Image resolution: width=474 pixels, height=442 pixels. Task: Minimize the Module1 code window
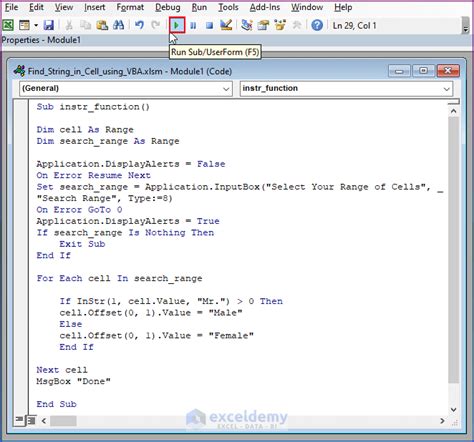pyautogui.click(x=399, y=71)
